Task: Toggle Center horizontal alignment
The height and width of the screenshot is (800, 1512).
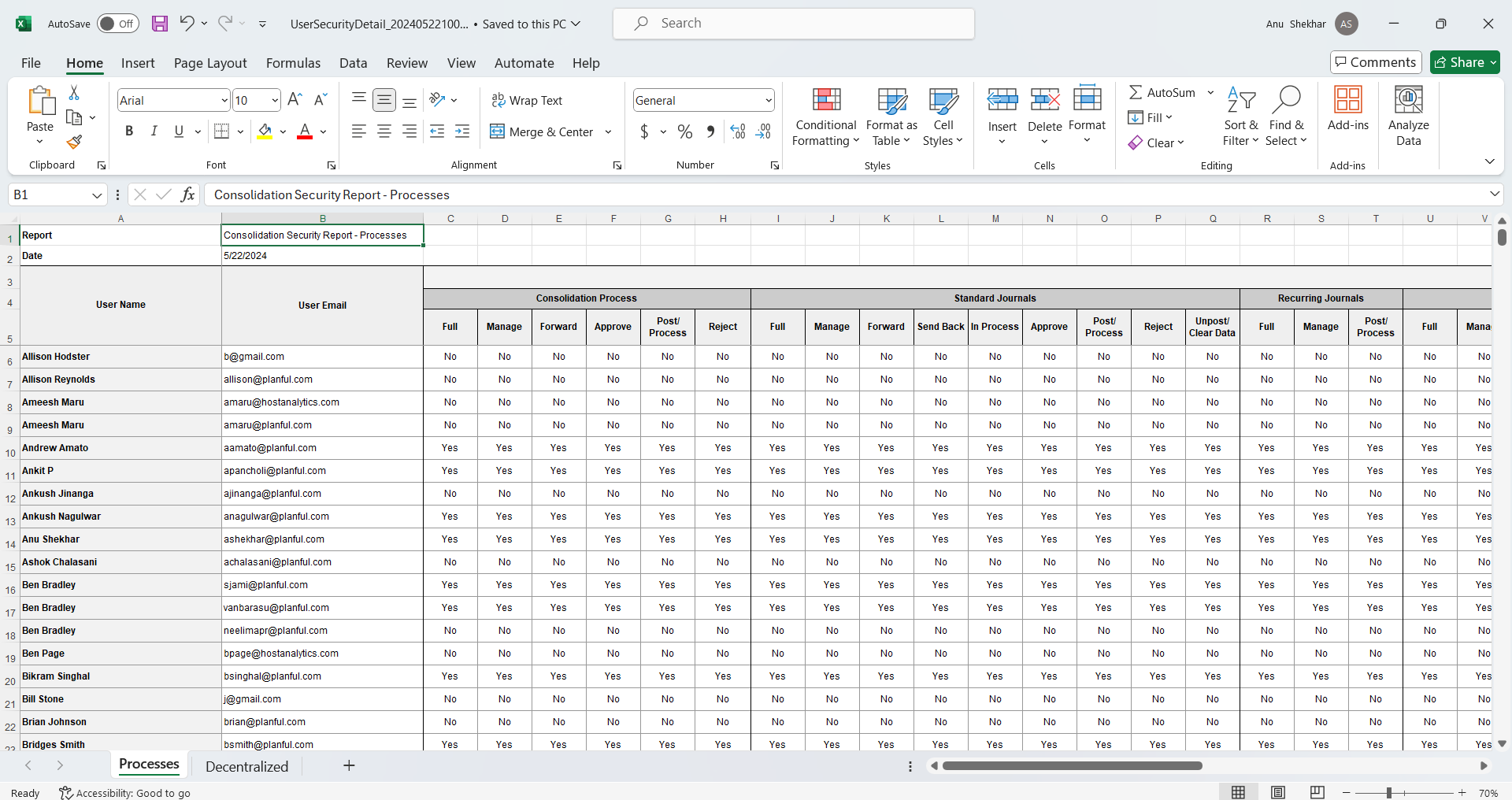Action: tap(384, 131)
